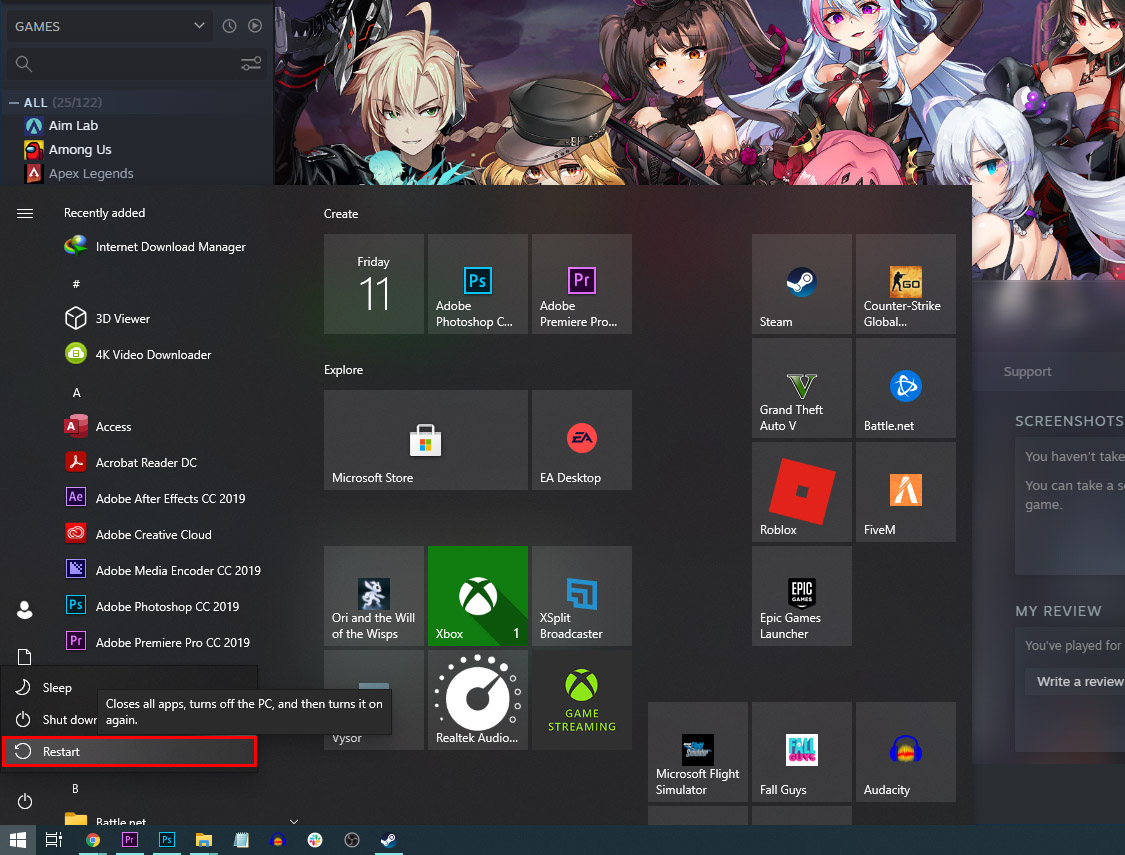This screenshot has height=855, width=1125.
Task: Click the user account icon in the Start sidebar
Action: pyautogui.click(x=24, y=610)
